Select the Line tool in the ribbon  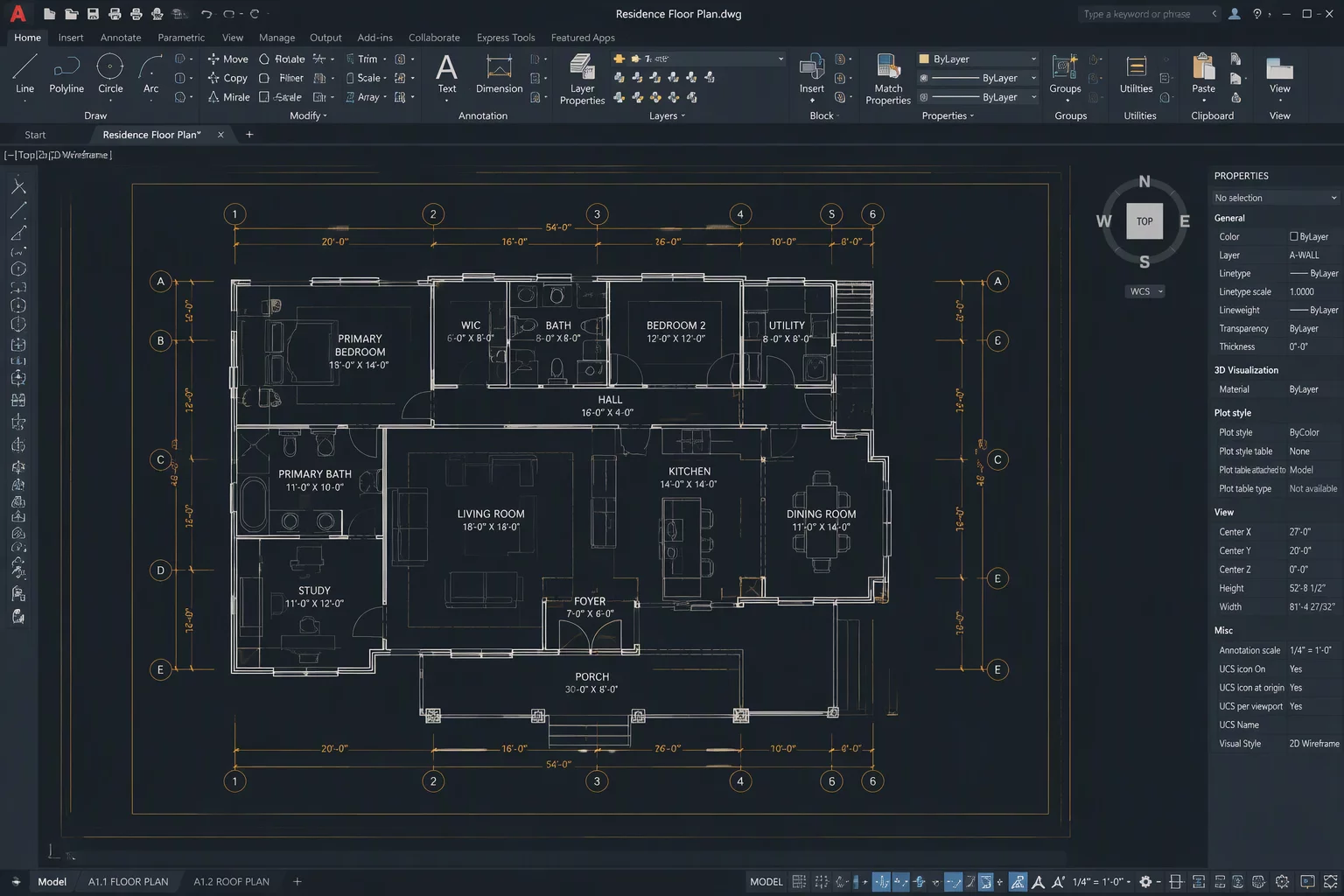(24, 74)
